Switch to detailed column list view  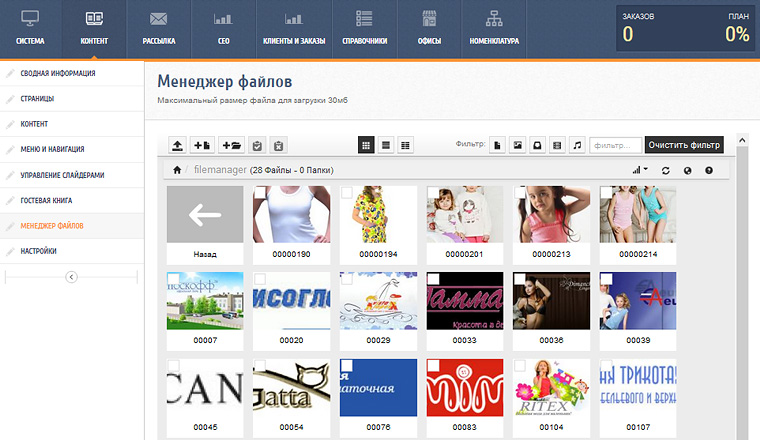pyautogui.click(x=405, y=145)
